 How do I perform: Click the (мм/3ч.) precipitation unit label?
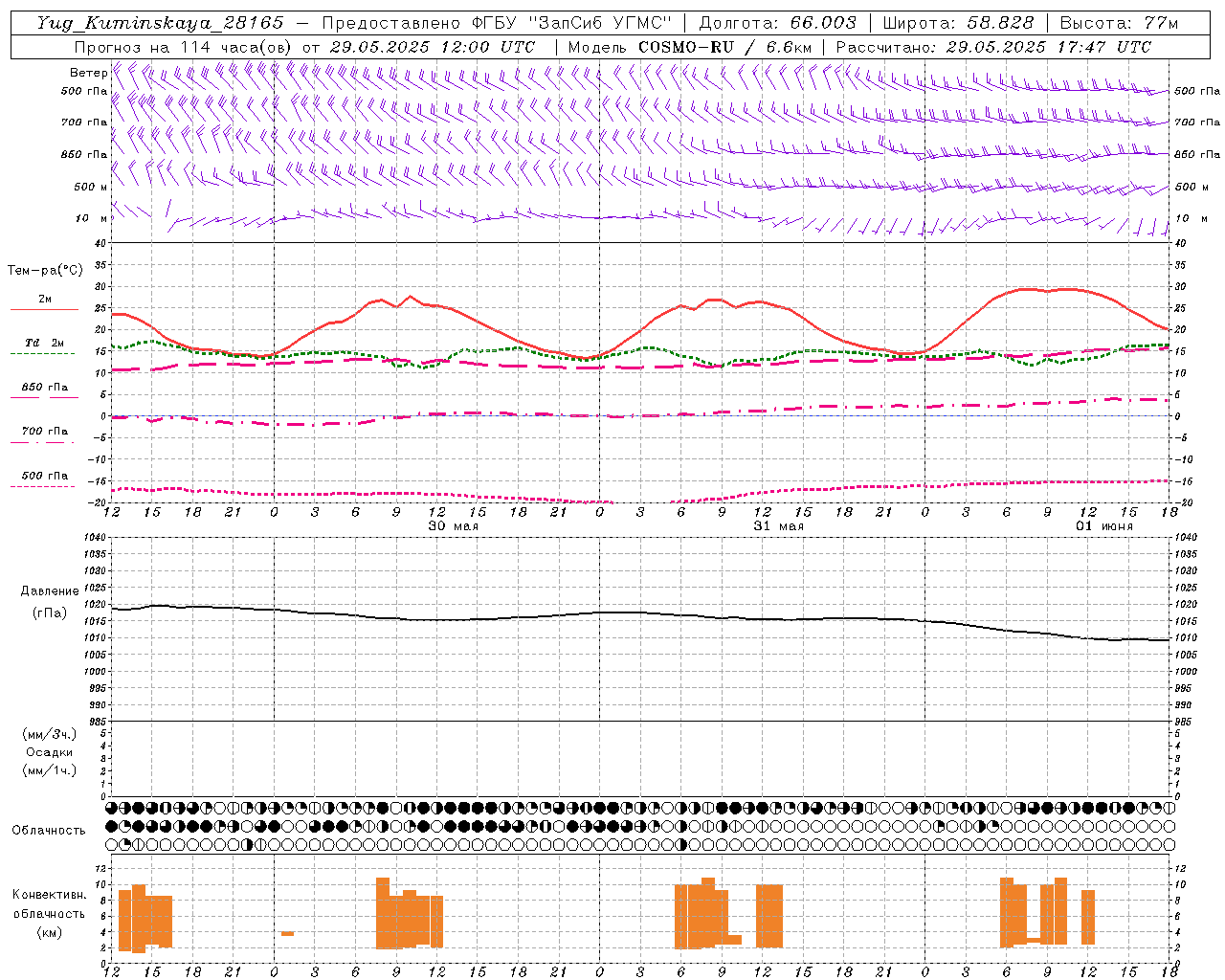point(50,734)
